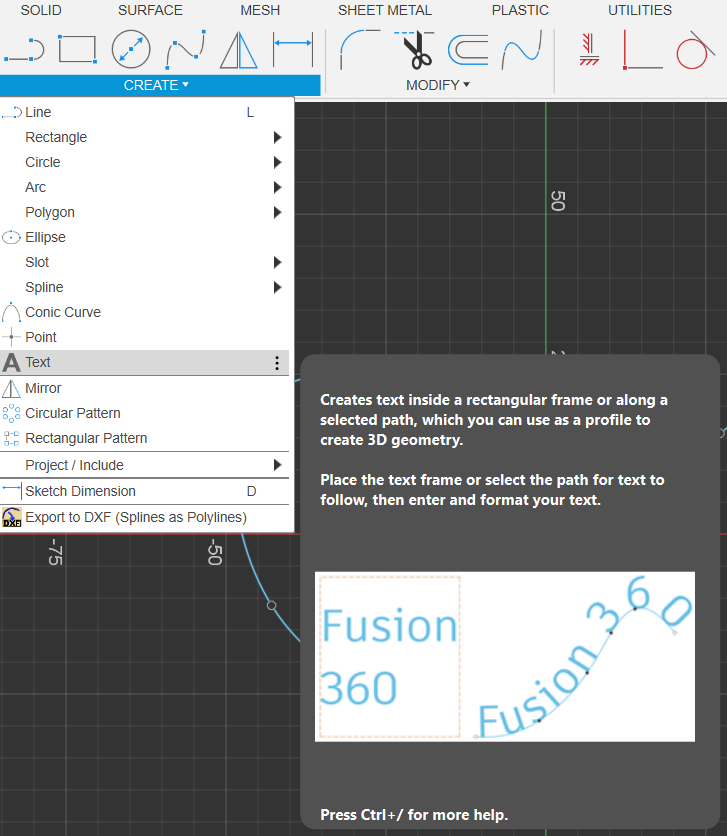Select the blue curve icon in Modify

pos(522,50)
